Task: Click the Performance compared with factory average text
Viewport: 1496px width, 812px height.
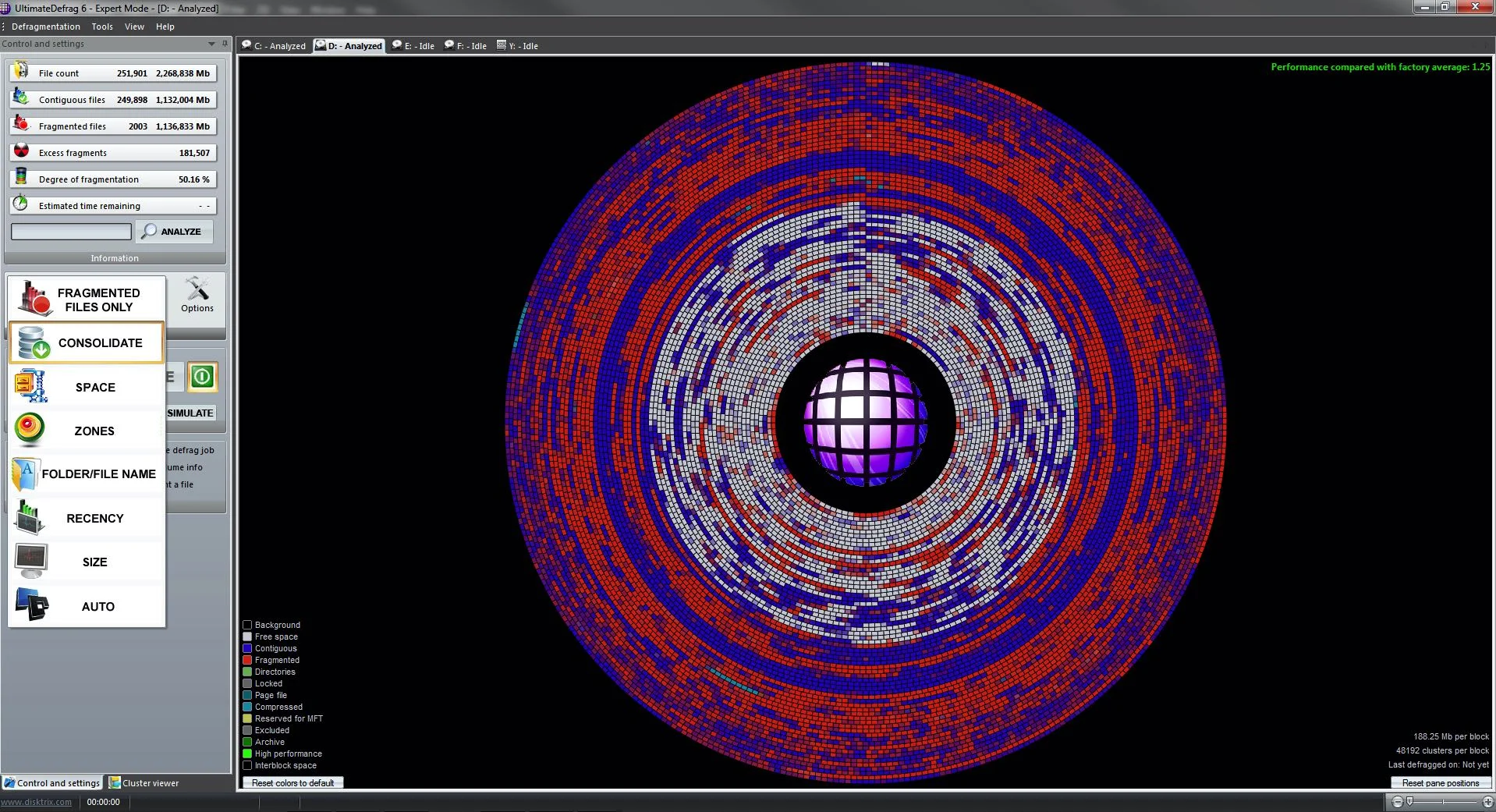Action: tap(1380, 67)
